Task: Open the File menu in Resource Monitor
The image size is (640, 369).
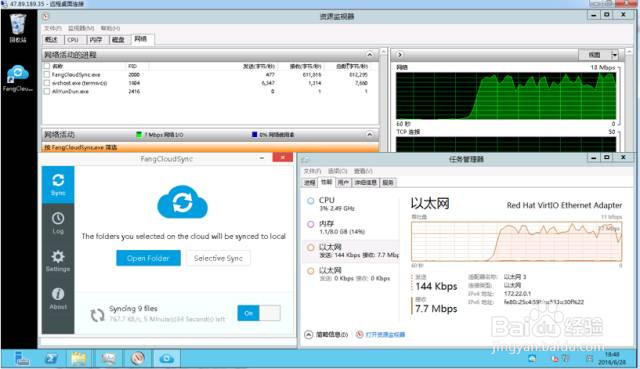Action: [x=53, y=28]
